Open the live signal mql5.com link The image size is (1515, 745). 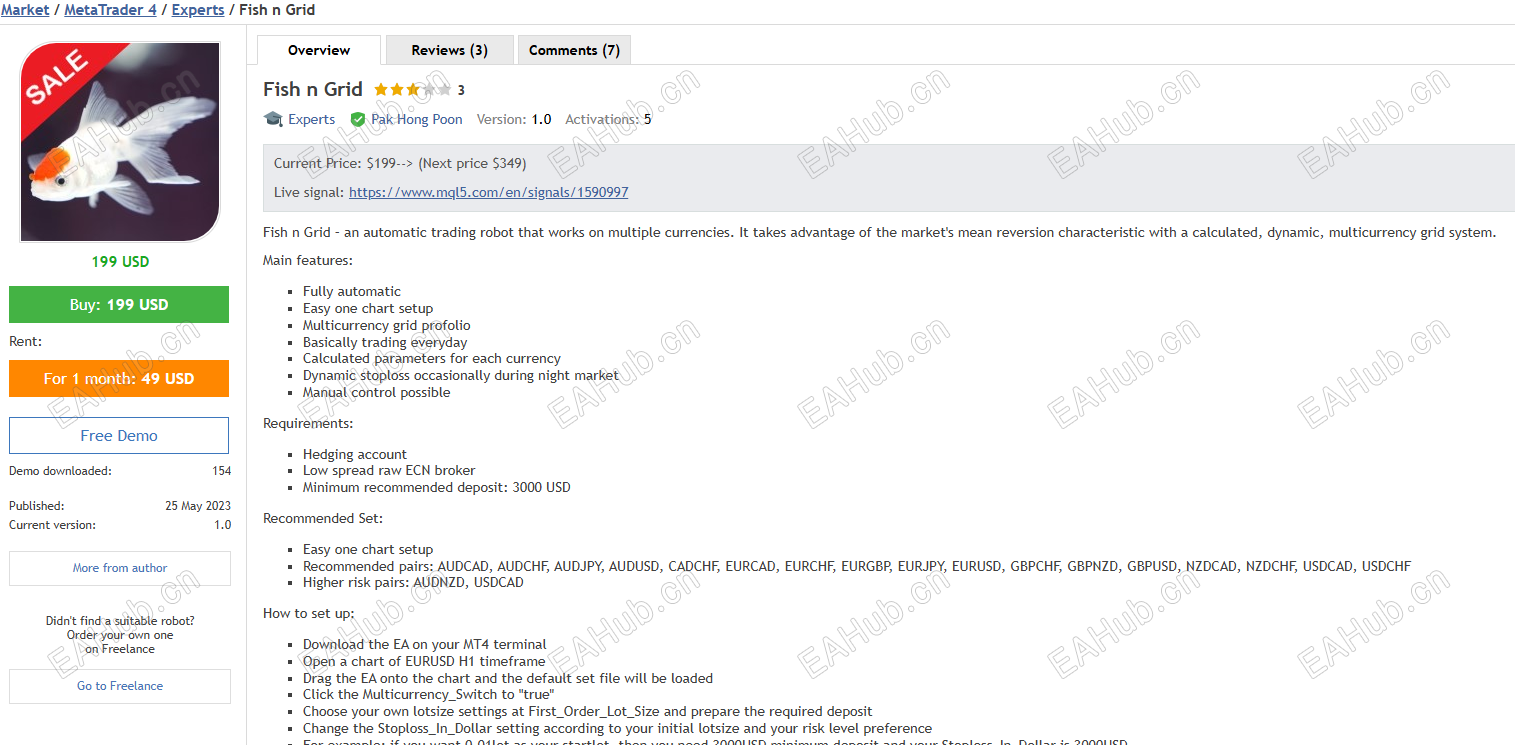point(488,191)
